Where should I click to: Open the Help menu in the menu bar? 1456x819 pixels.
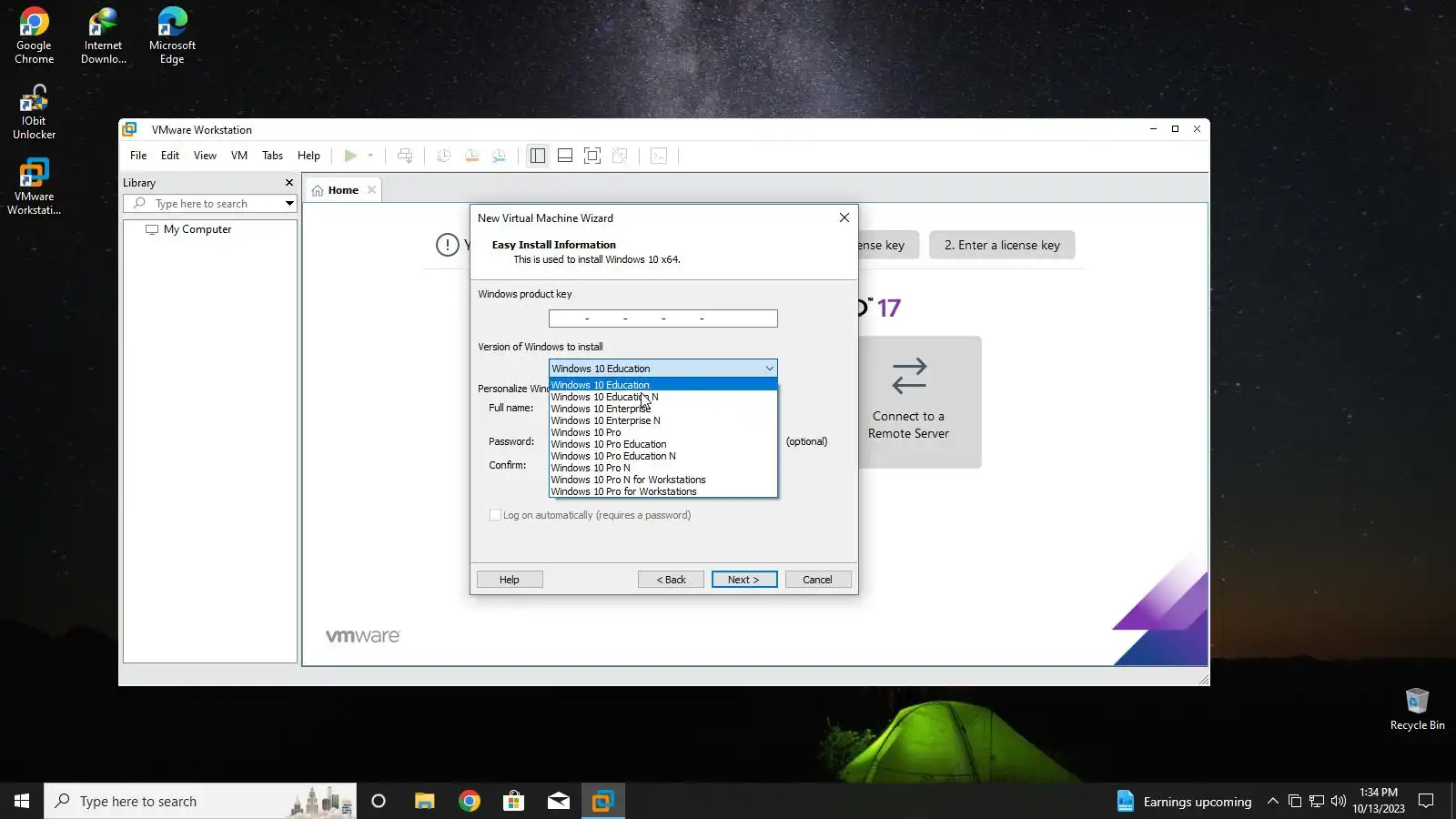coord(308,156)
